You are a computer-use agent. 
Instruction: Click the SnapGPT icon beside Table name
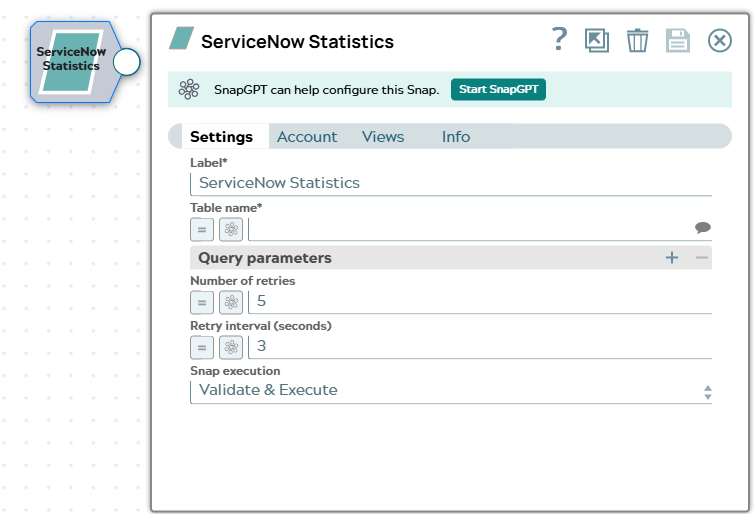(231, 229)
